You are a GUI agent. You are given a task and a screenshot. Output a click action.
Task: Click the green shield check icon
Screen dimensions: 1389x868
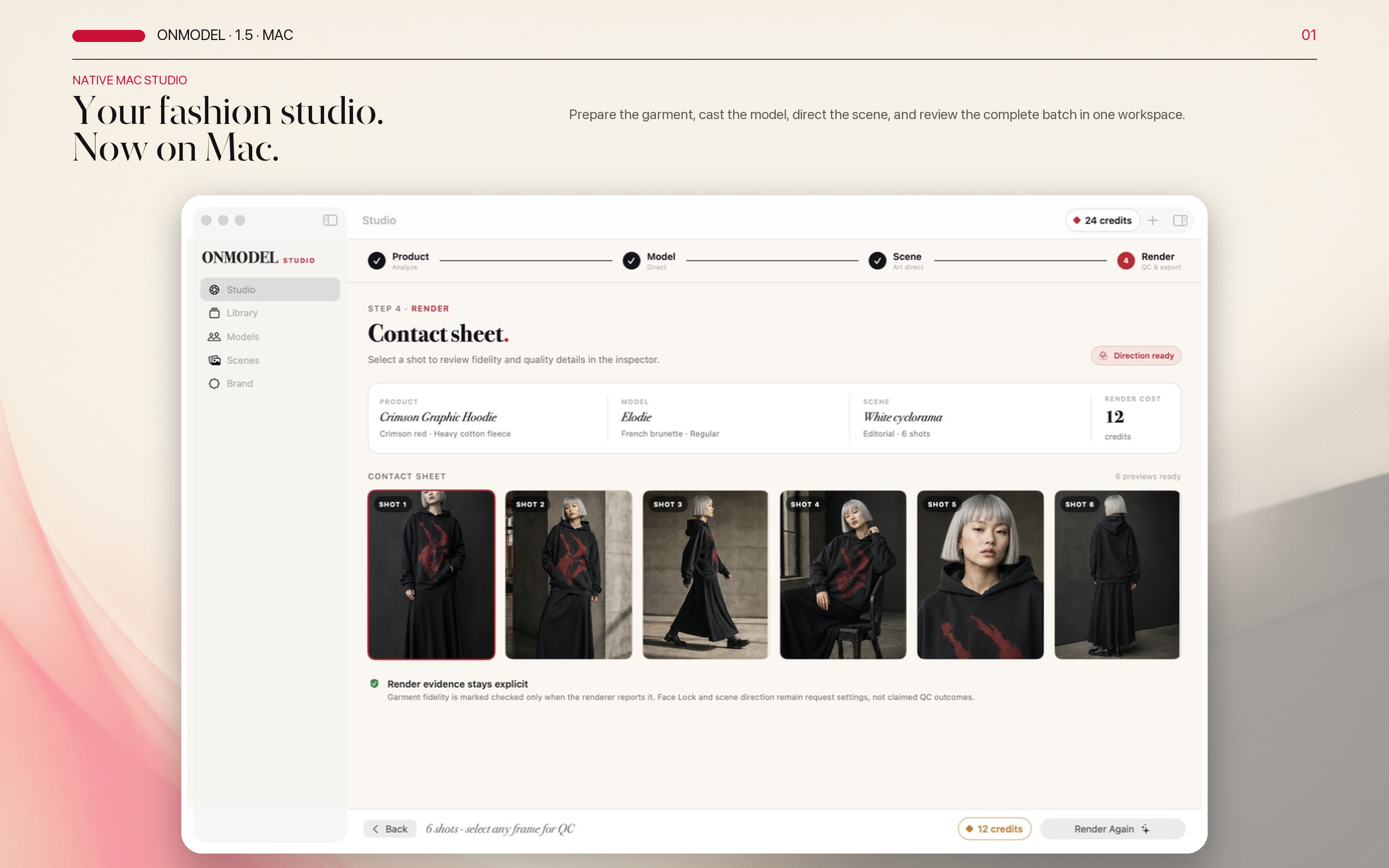[374, 684]
